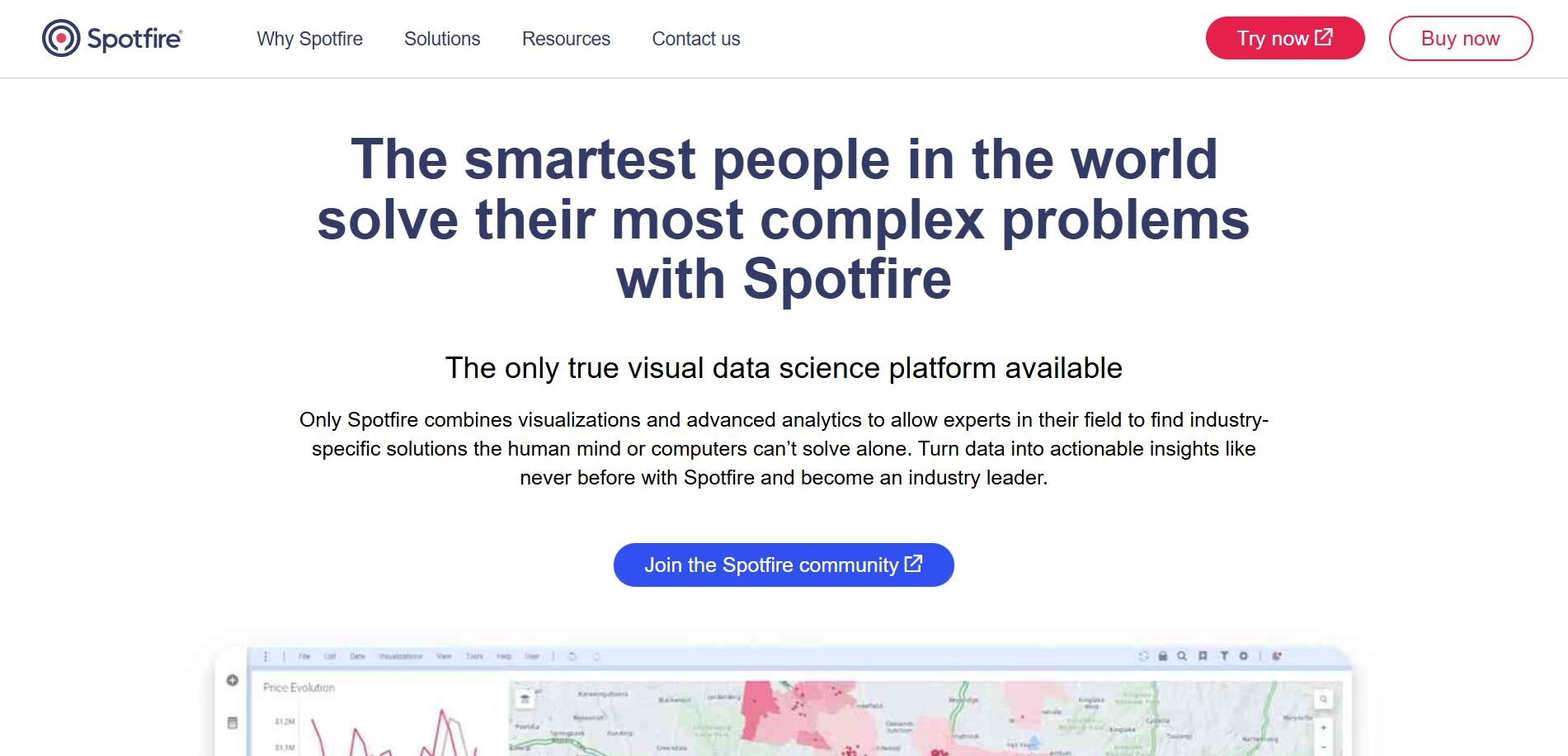Open the map layers icon on the map
The image size is (1568, 756).
click(x=524, y=699)
